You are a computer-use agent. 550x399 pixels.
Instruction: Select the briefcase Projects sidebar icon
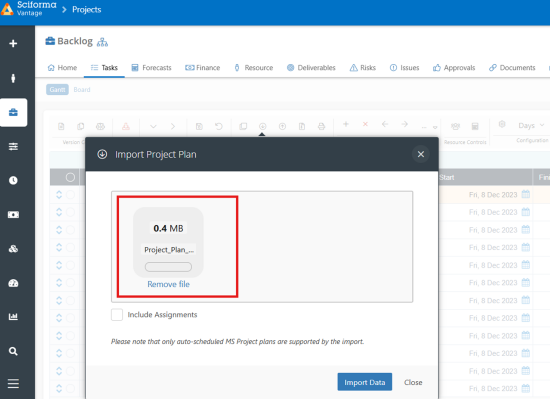coord(13,113)
